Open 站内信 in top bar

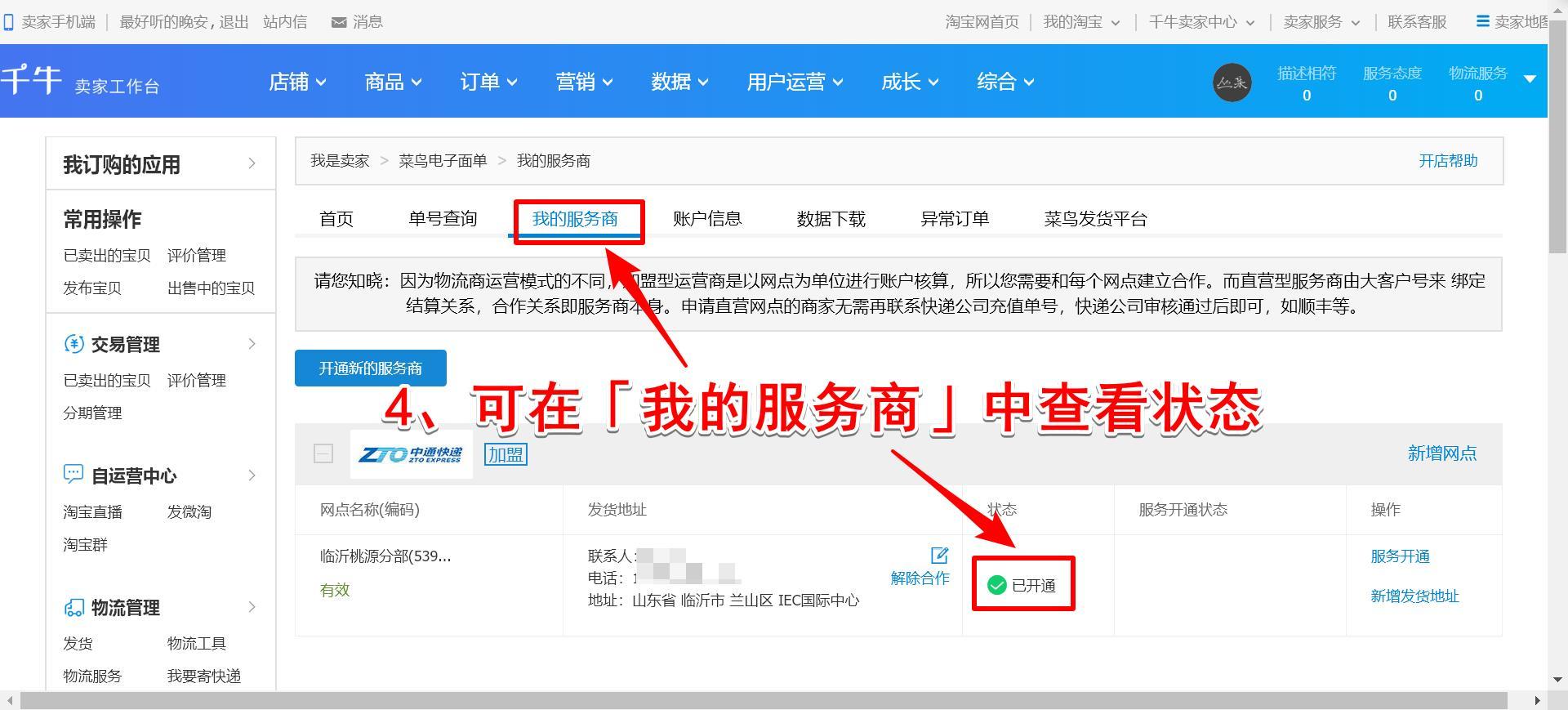[x=285, y=22]
